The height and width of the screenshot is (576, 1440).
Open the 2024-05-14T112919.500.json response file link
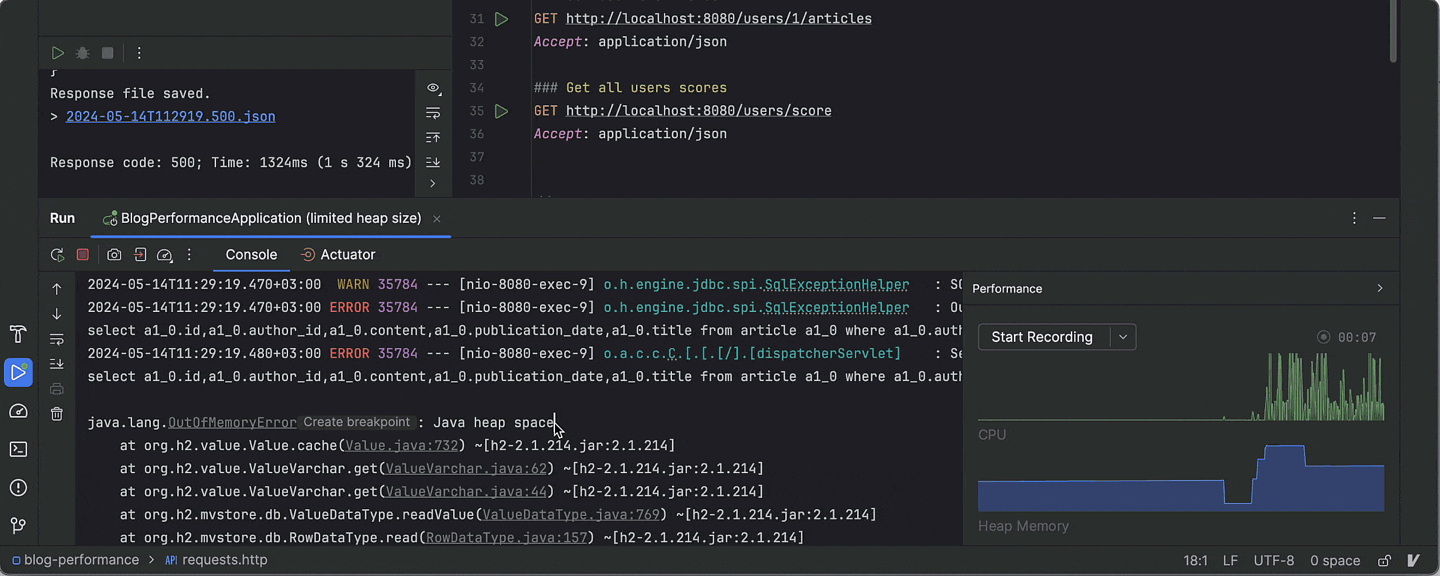(x=169, y=116)
